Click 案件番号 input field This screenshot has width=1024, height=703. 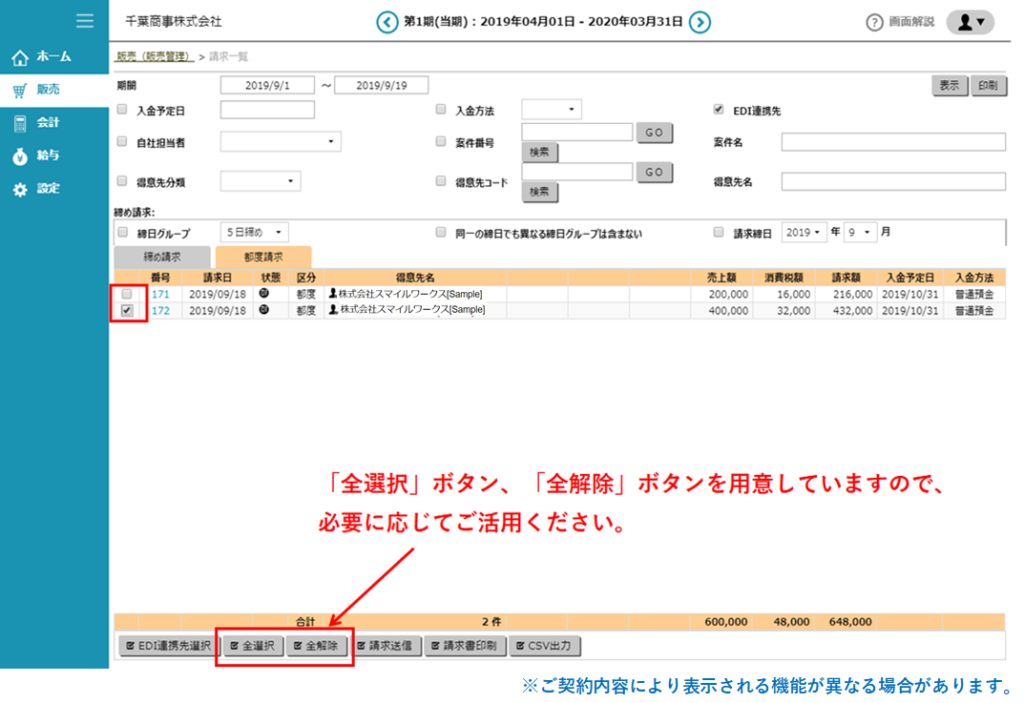tap(577, 132)
